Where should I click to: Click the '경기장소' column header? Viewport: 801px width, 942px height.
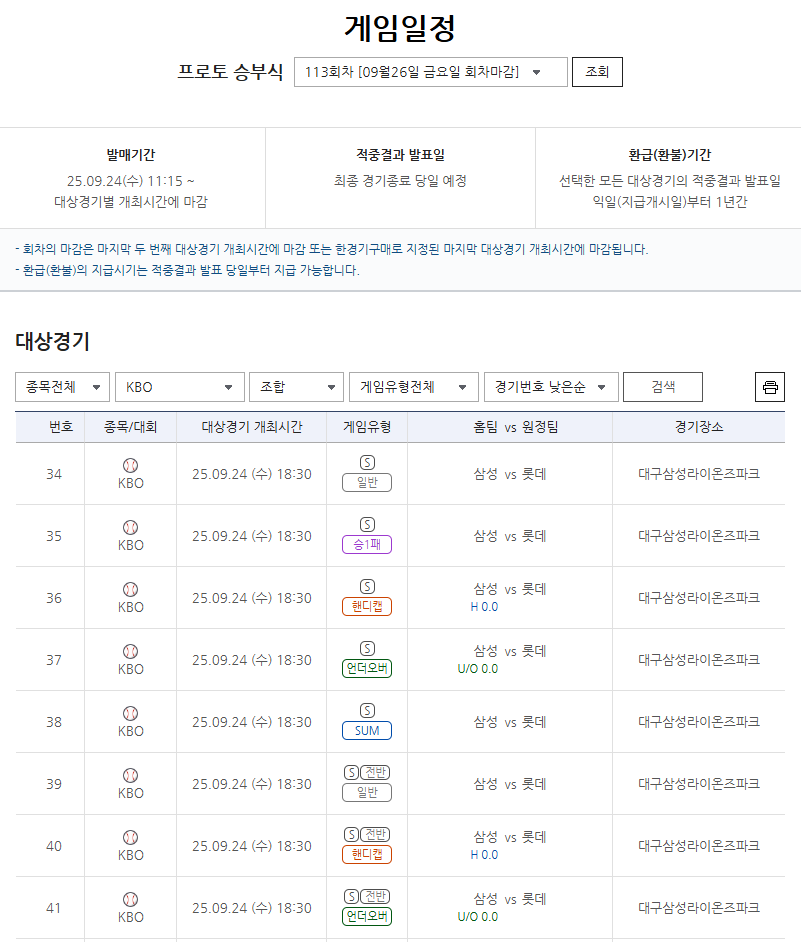tap(699, 426)
